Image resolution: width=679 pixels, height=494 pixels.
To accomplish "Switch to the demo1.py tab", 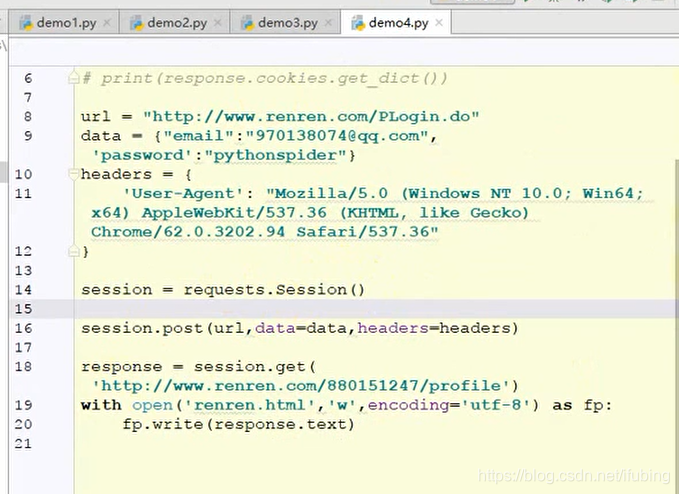I will pyautogui.click(x=64, y=23).
